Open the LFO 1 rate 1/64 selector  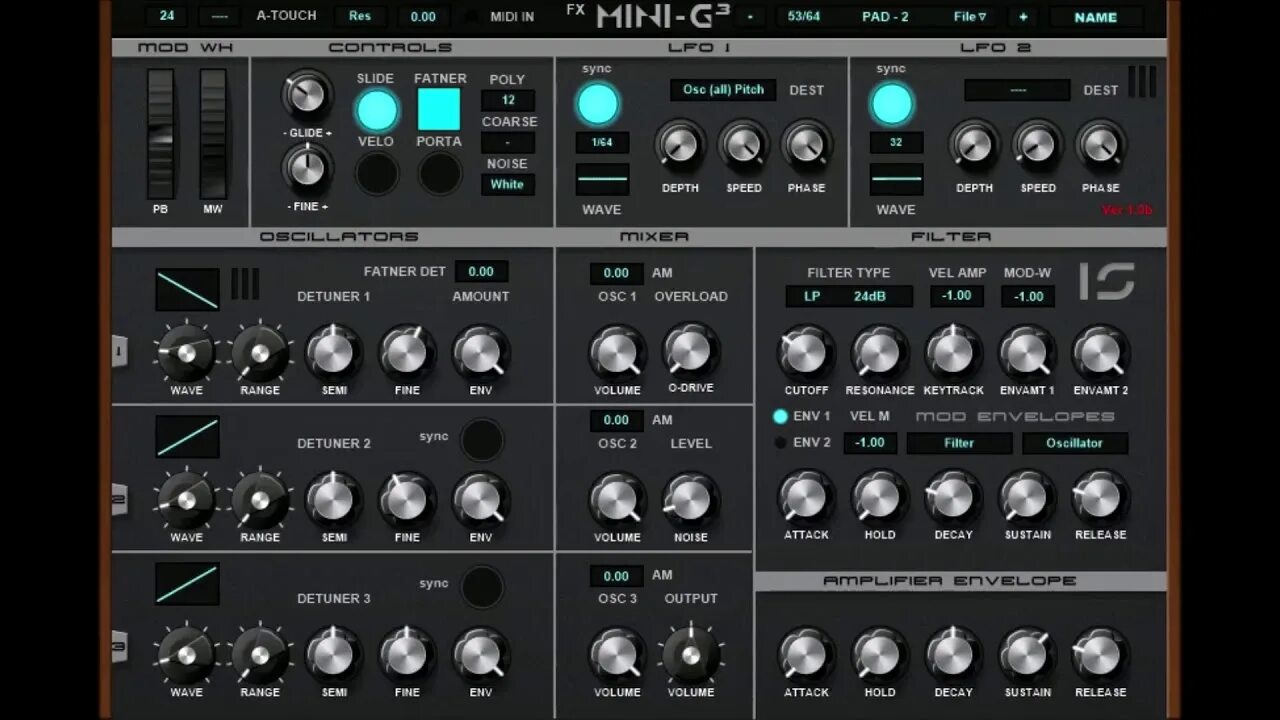(x=602, y=143)
